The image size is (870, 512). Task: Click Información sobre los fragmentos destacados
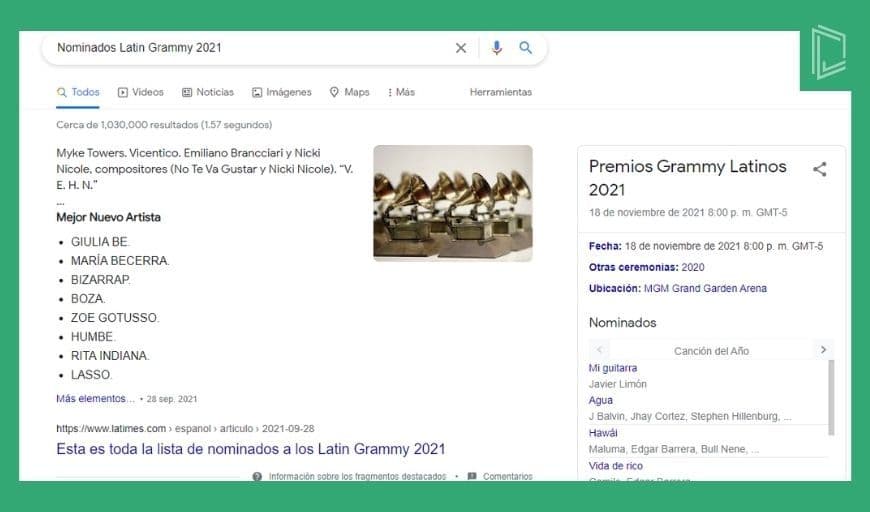357,476
